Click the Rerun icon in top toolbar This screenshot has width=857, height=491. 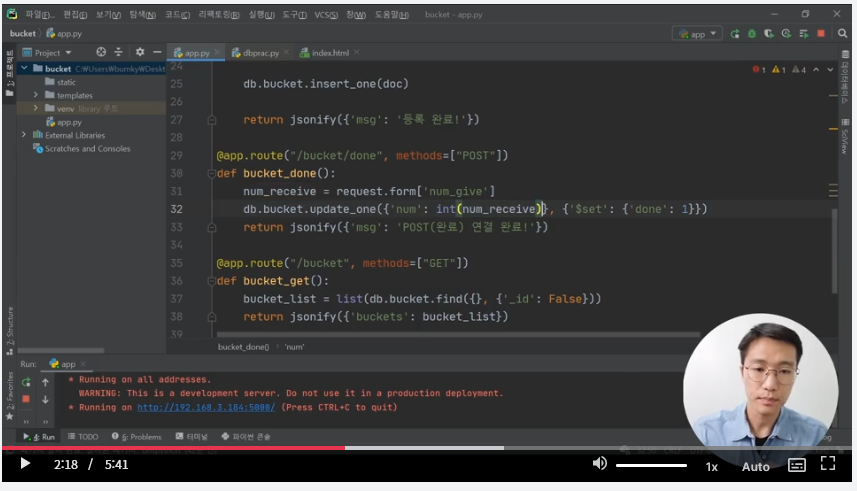(735, 34)
